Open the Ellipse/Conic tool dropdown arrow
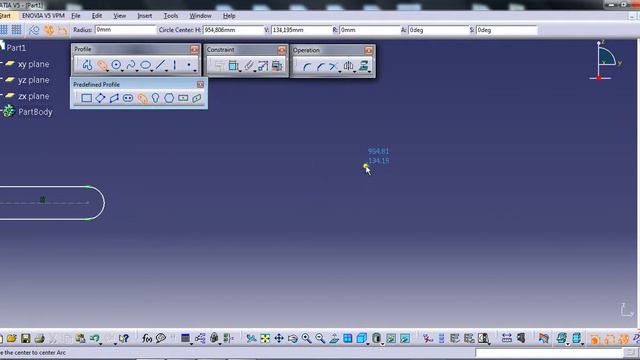Screen dimensions: 640x360 [151, 71]
